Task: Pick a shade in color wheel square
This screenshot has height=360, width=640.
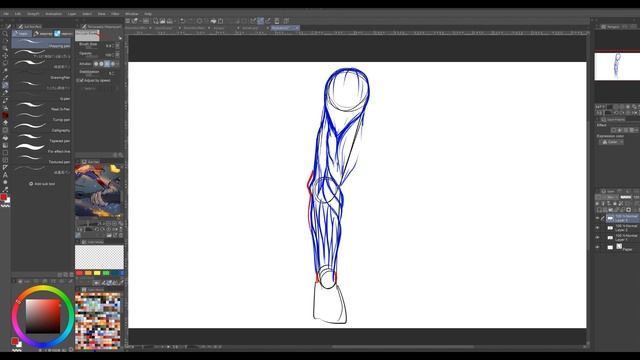Action: [43, 316]
